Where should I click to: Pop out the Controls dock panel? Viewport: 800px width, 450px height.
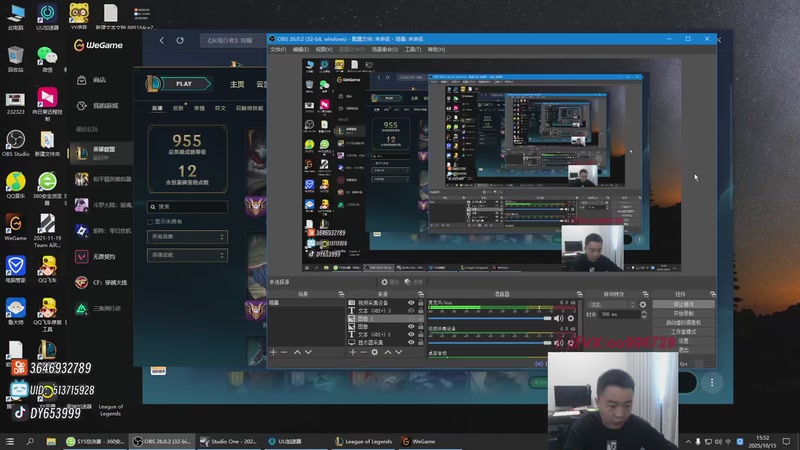tap(713, 294)
